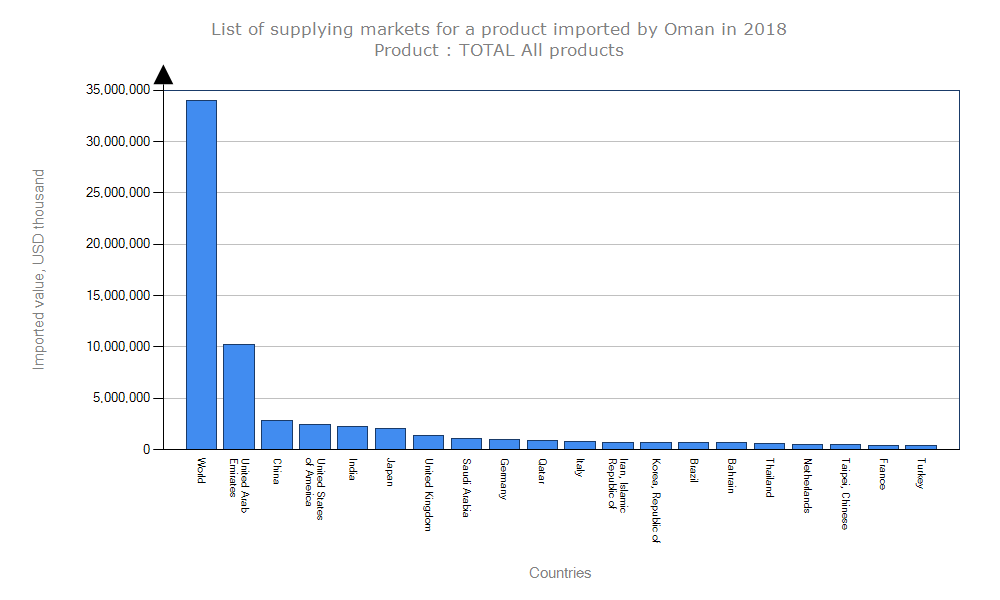The width and height of the screenshot is (1000, 600).
Task: Click the 'Imported value, USD thousand' axis title
Action: (x=39, y=269)
